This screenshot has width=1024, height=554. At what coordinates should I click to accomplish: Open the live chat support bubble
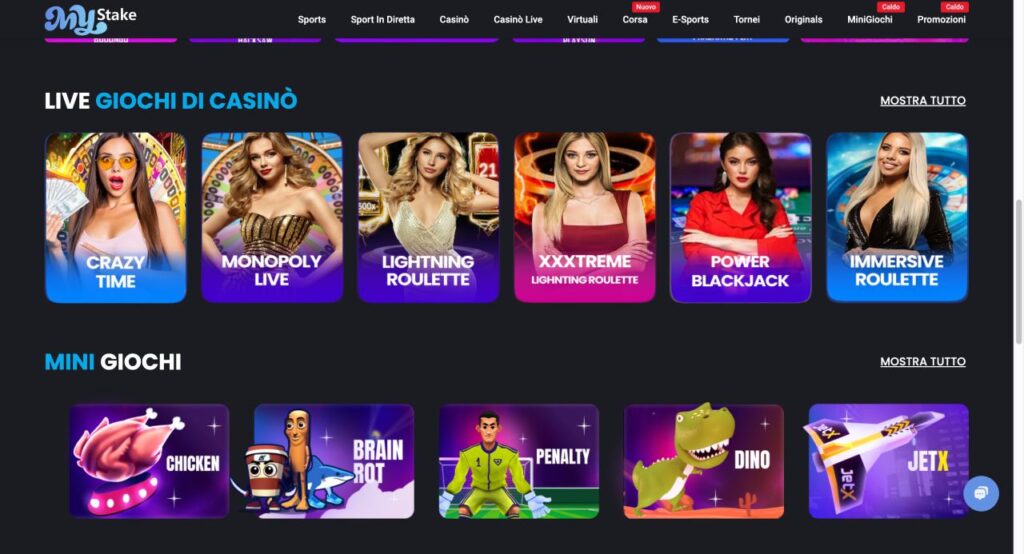(981, 493)
